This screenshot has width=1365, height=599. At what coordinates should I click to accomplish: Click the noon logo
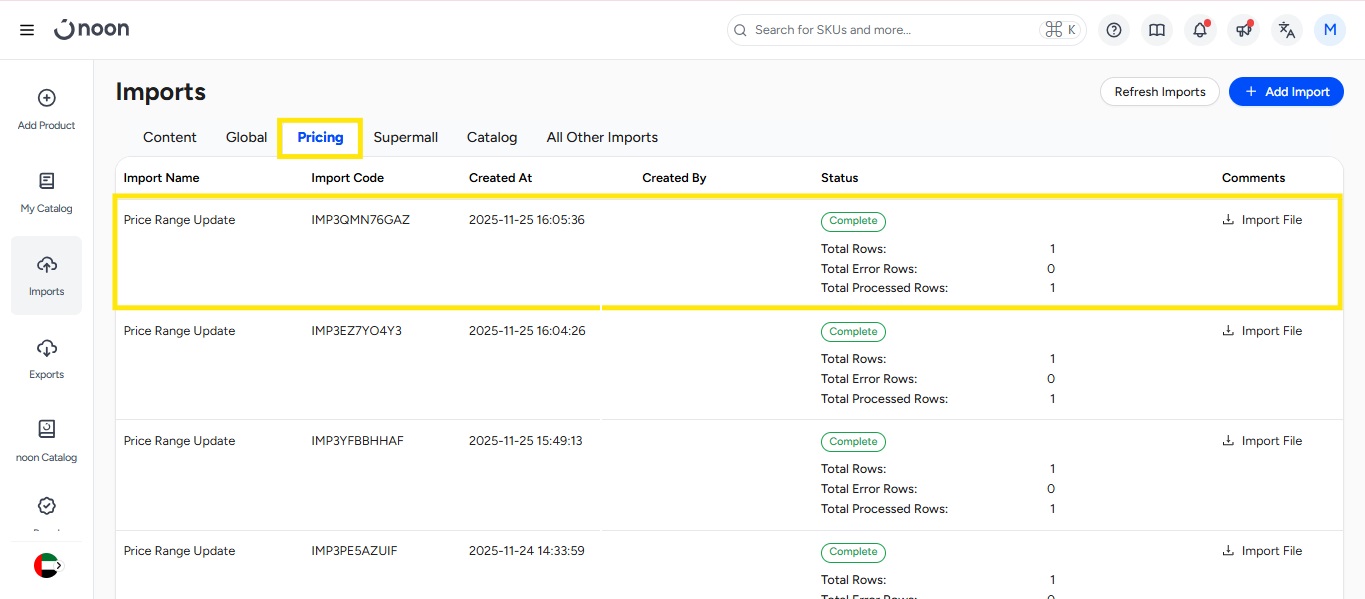tap(92, 29)
